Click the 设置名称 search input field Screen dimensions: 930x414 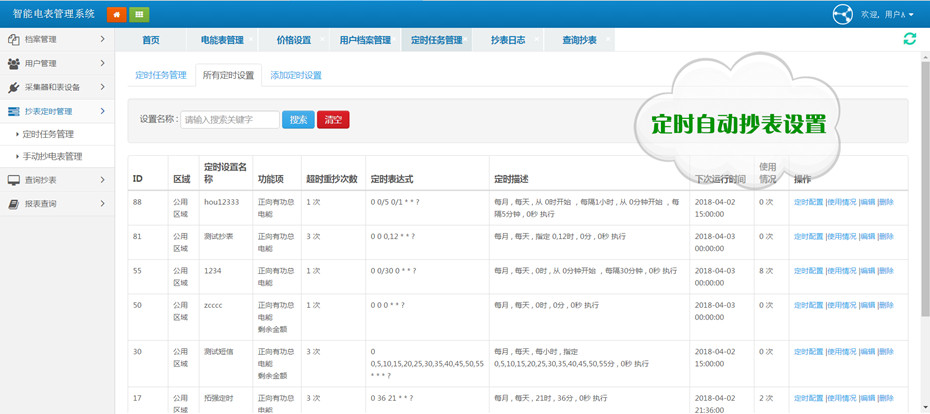coord(230,120)
